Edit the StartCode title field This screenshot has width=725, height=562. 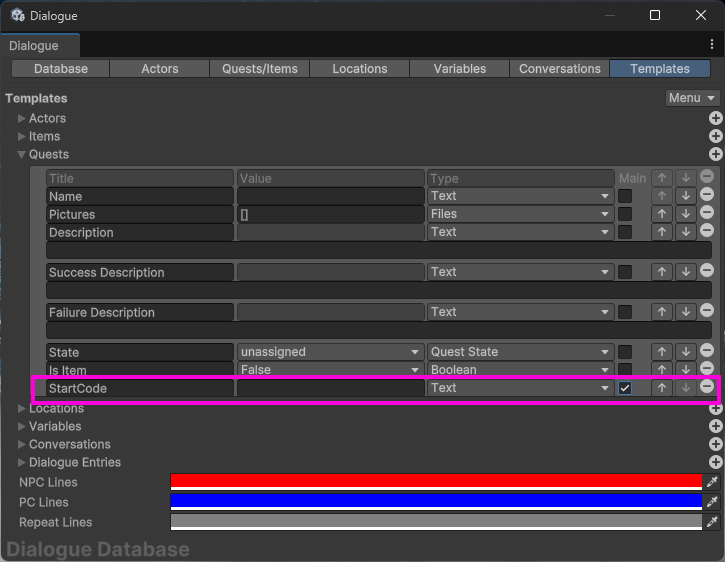[x=140, y=388]
